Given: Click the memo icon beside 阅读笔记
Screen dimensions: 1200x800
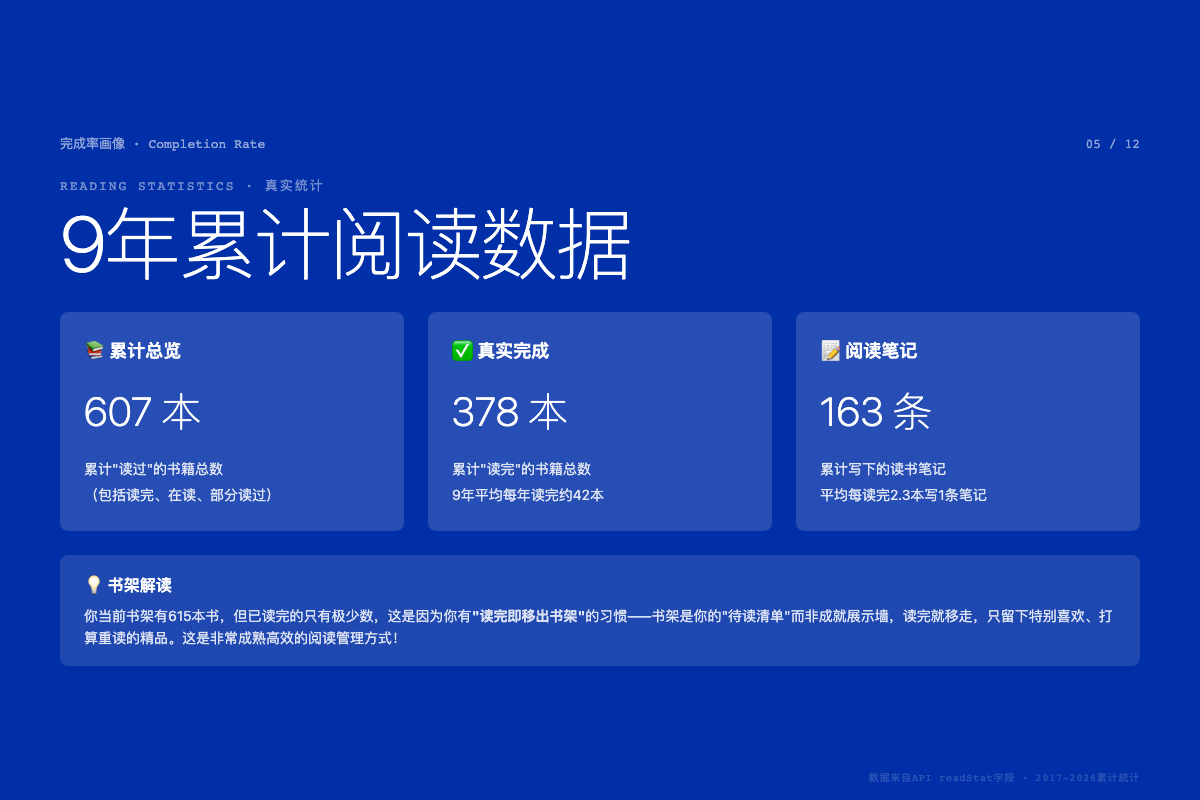Looking at the screenshot, I should pyautogui.click(x=830, y=351).
